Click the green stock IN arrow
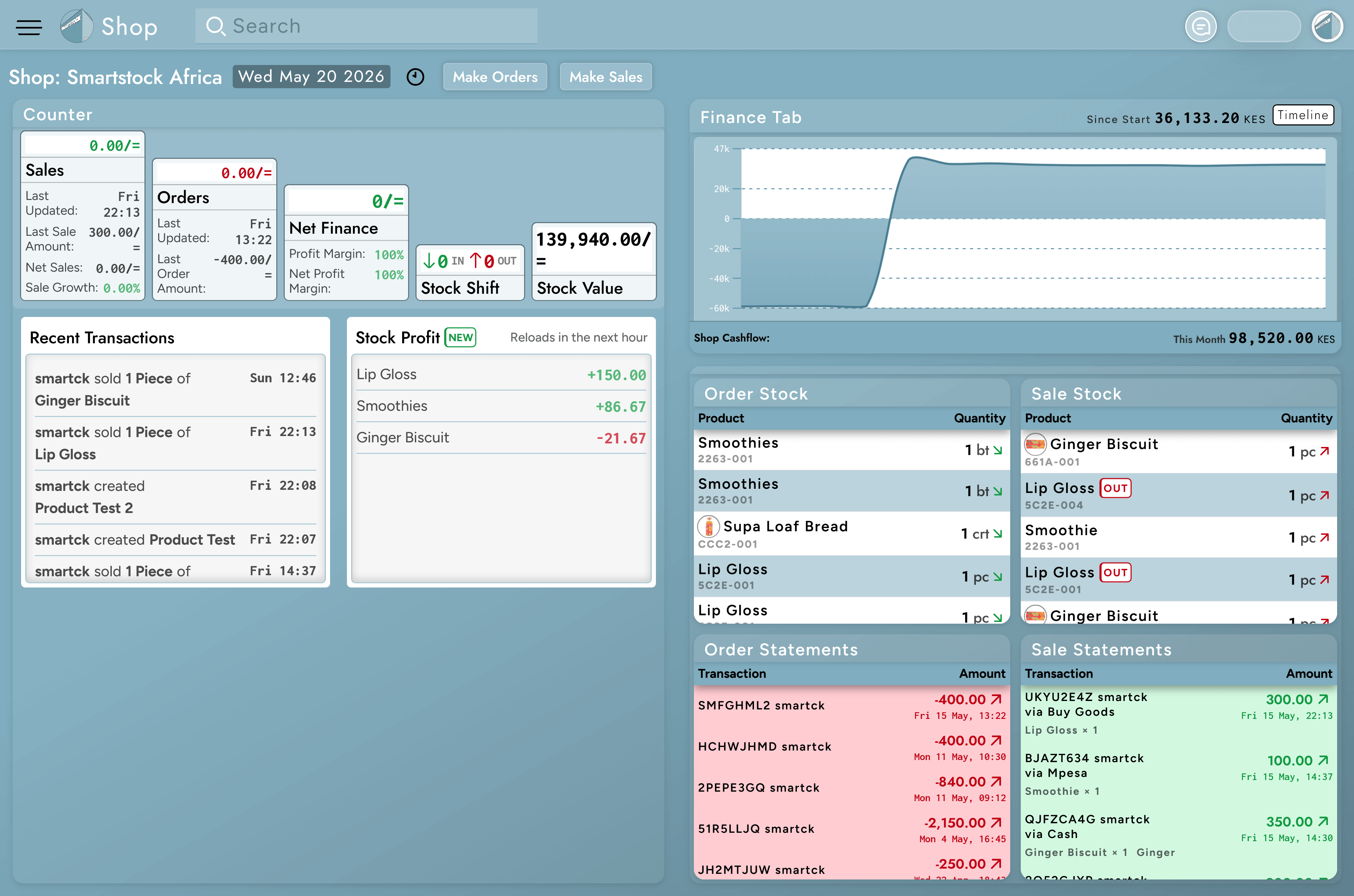Viewport: 1354px width, 896px height. click(x=429, y=261)
